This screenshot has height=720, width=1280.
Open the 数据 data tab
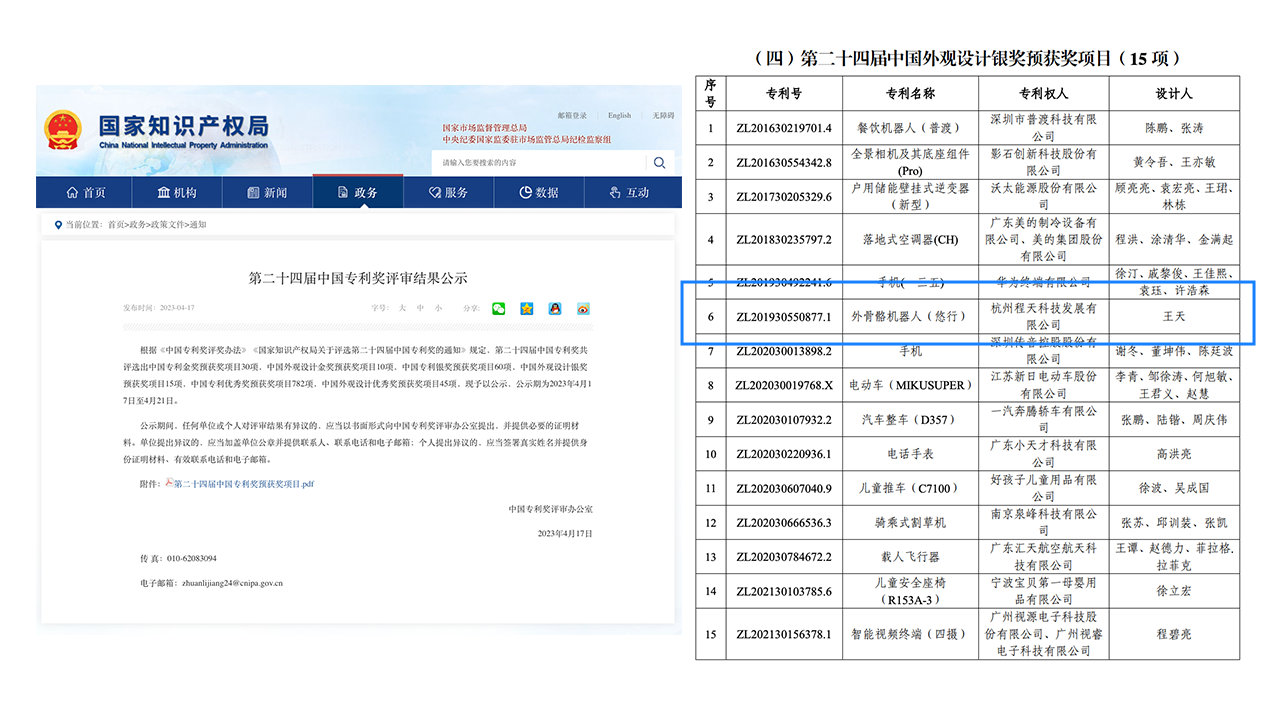(x=540, y=192)
